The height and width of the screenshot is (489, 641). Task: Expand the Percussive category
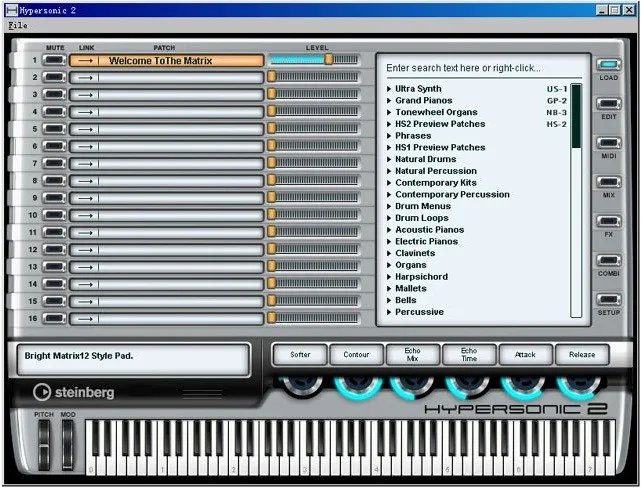pyautogui.click(x=389, y=312)
